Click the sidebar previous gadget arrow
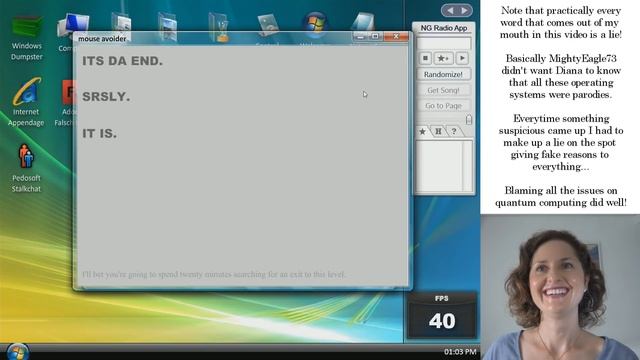The height and width of the screenshot is (360, 640). click(x=450, y=11)
